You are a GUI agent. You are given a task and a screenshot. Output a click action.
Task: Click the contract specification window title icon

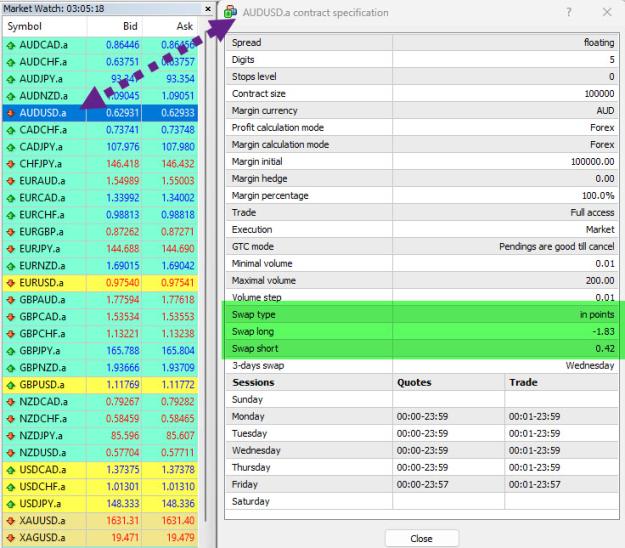pyautogui.click(x=230, y=12)
